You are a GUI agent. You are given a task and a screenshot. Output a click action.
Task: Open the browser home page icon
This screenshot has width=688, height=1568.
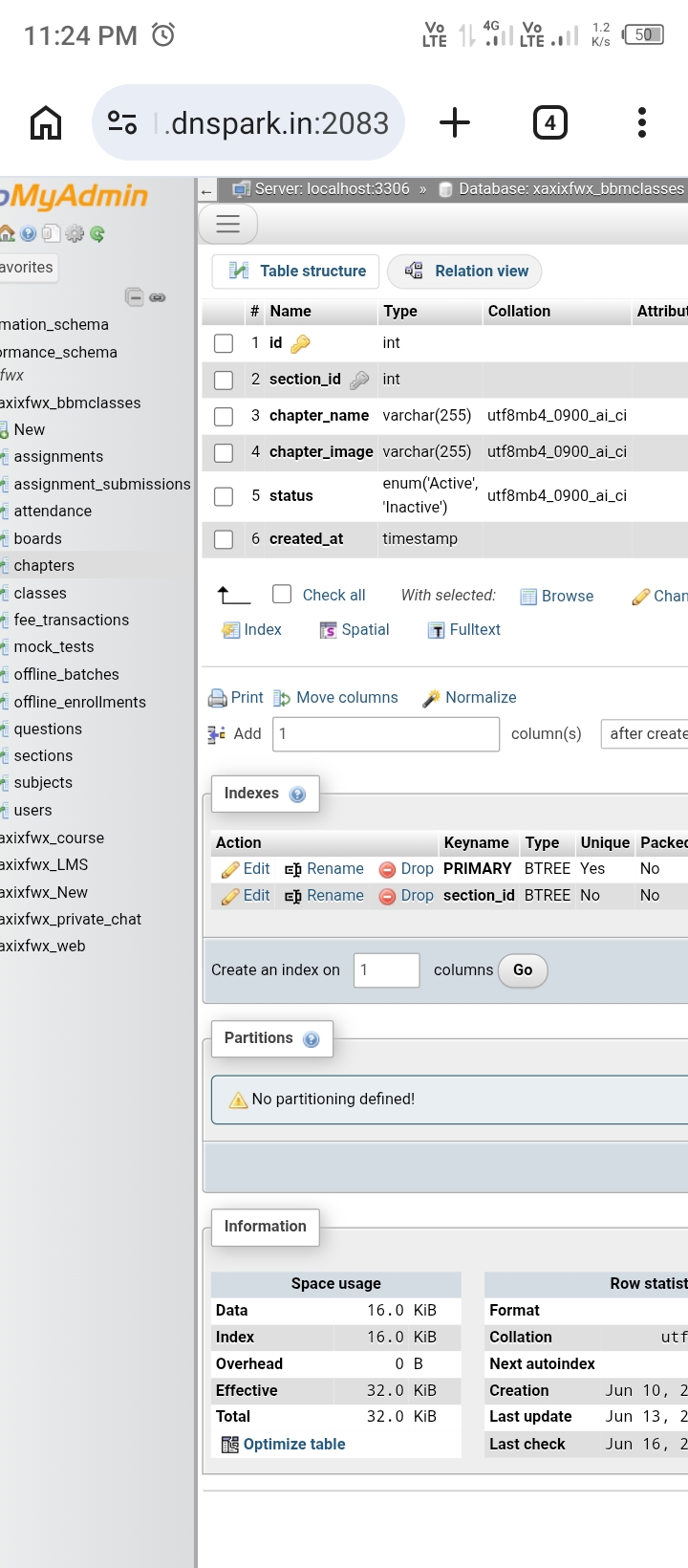46,122
